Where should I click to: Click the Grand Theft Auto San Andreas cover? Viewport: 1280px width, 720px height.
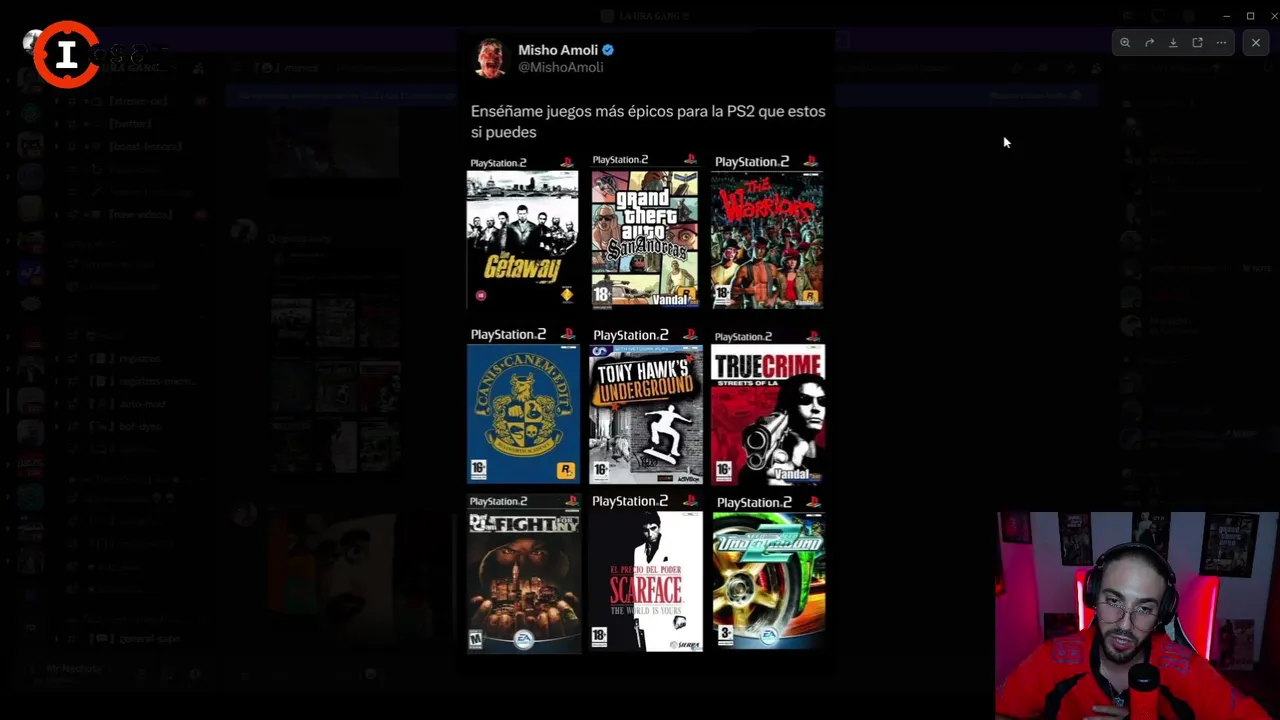click(645, 231)
